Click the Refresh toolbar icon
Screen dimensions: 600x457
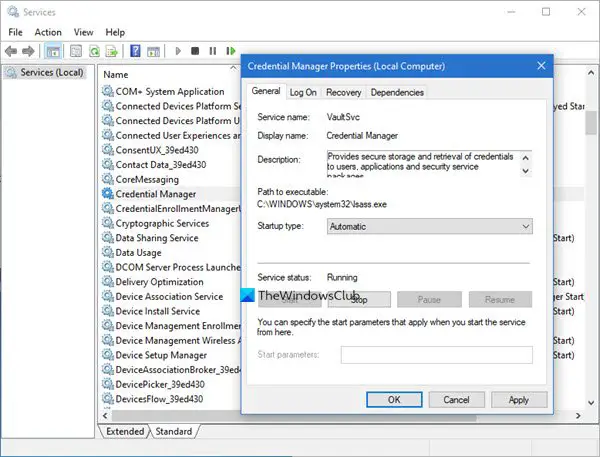94,51
